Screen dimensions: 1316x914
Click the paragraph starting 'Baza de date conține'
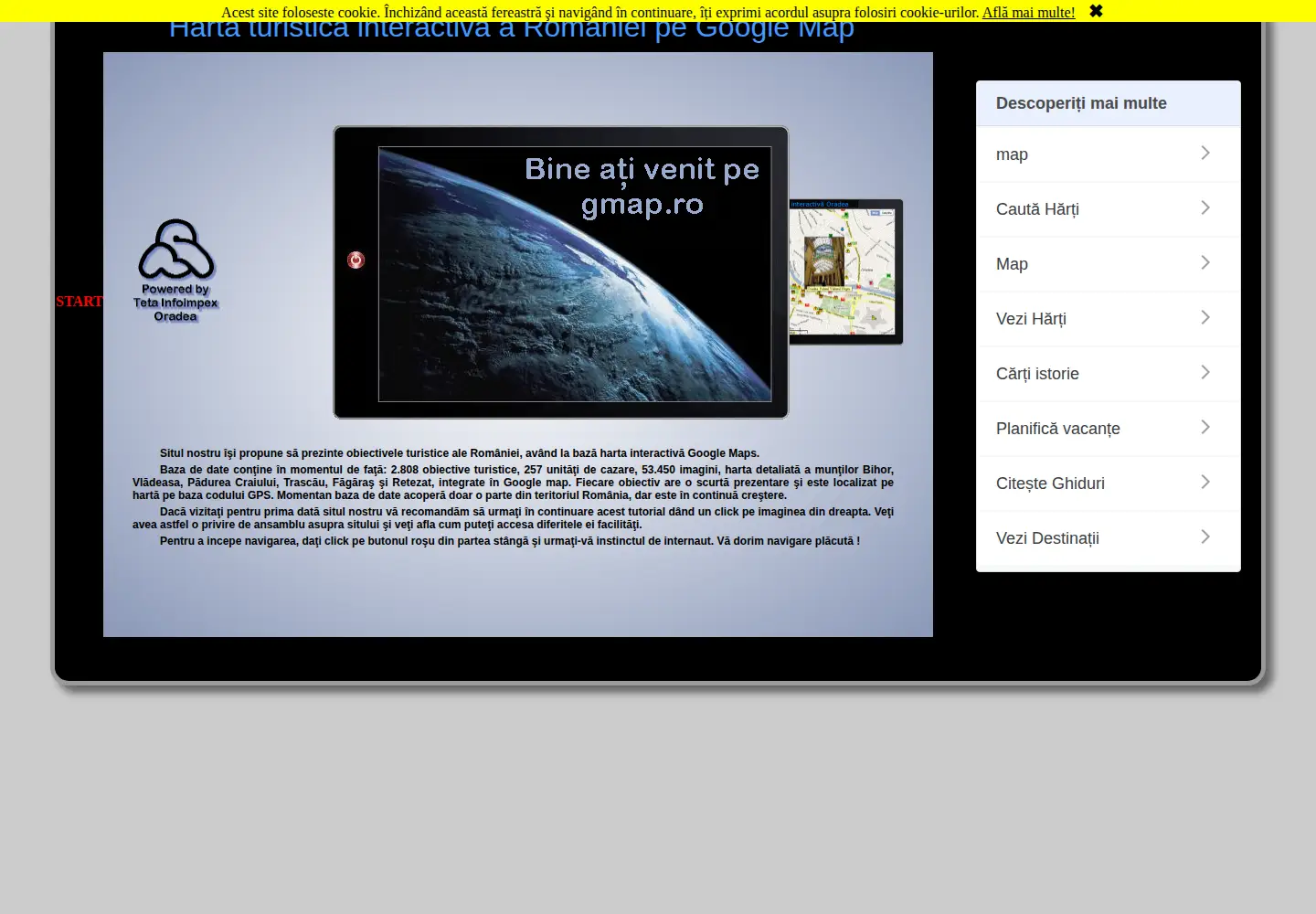[x=513, y=483]
